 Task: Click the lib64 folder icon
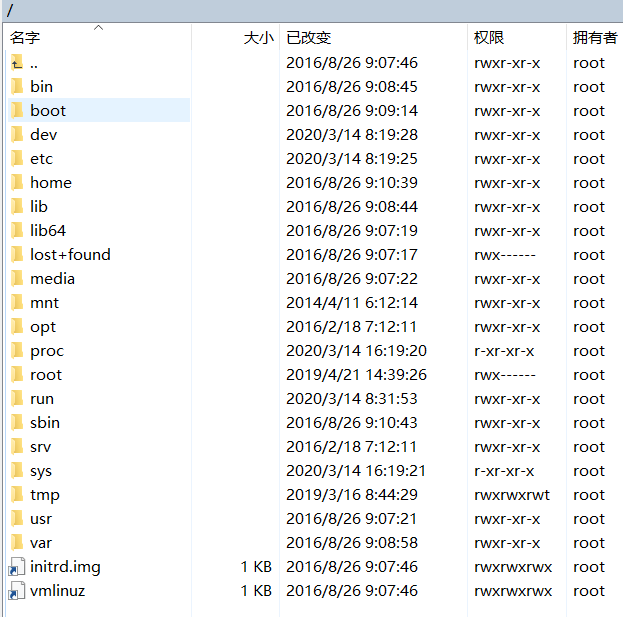pos(17,230)
